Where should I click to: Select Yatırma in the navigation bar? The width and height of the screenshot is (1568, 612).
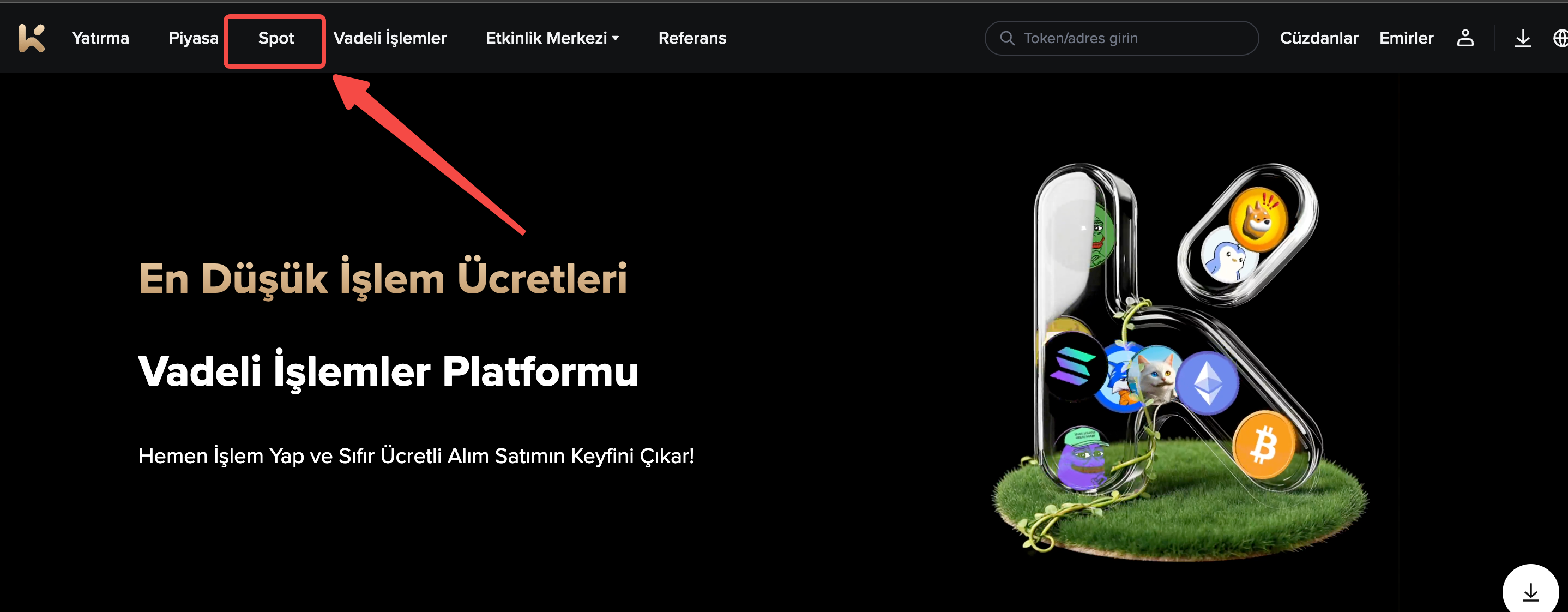(100, 38)
